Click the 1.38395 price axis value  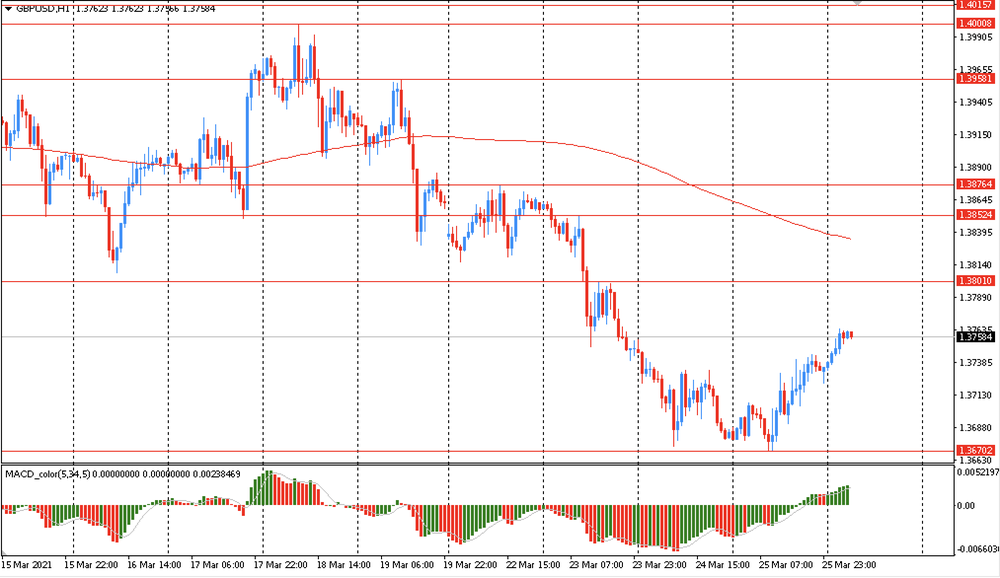[976, 232]
